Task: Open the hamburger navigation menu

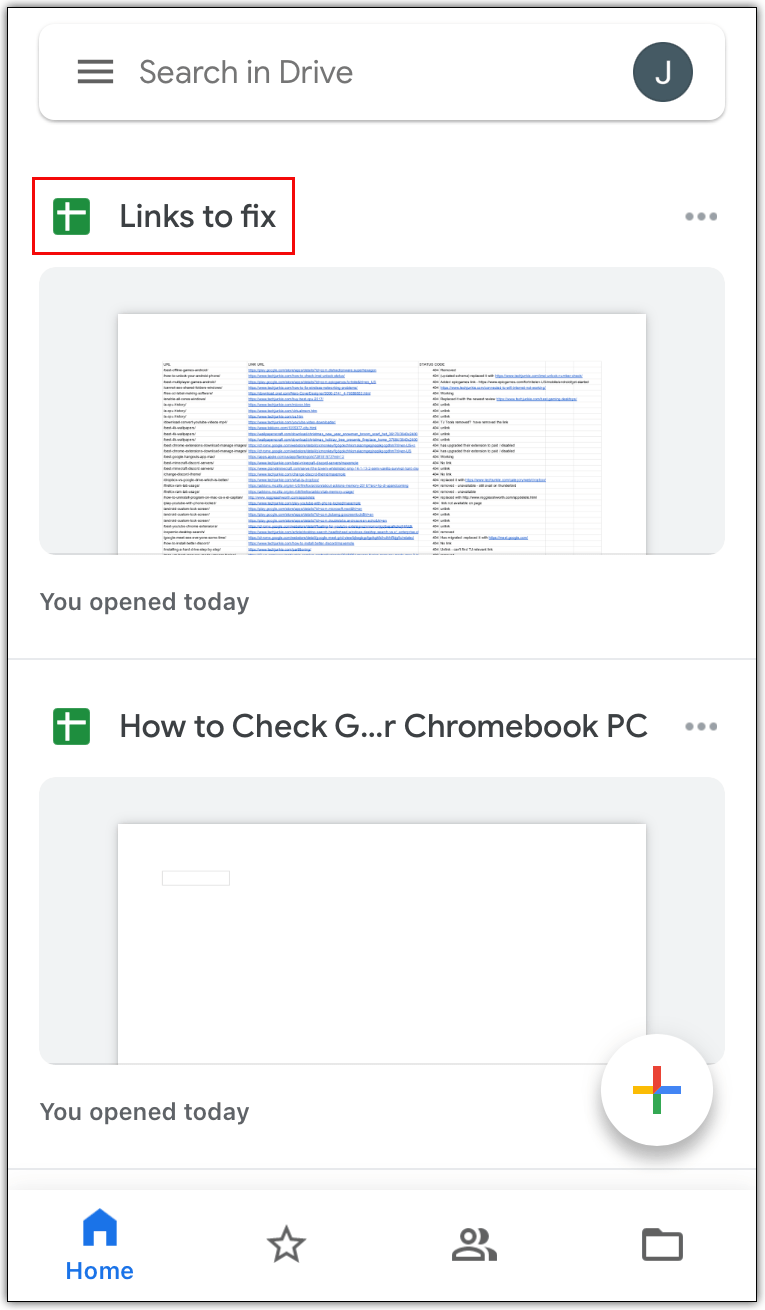Action: pos(95,72)
